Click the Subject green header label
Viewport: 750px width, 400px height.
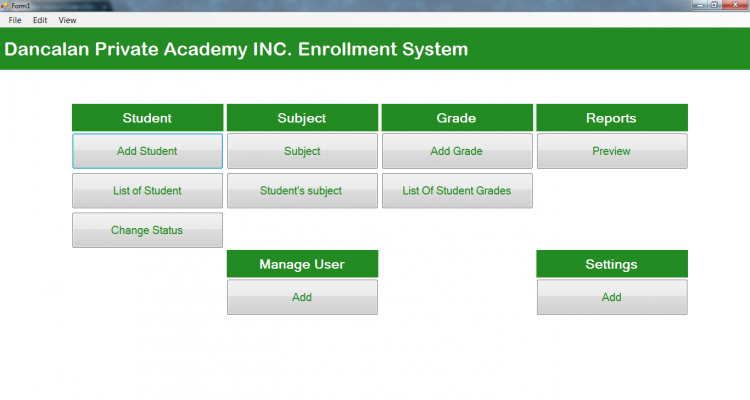(302, 118)
